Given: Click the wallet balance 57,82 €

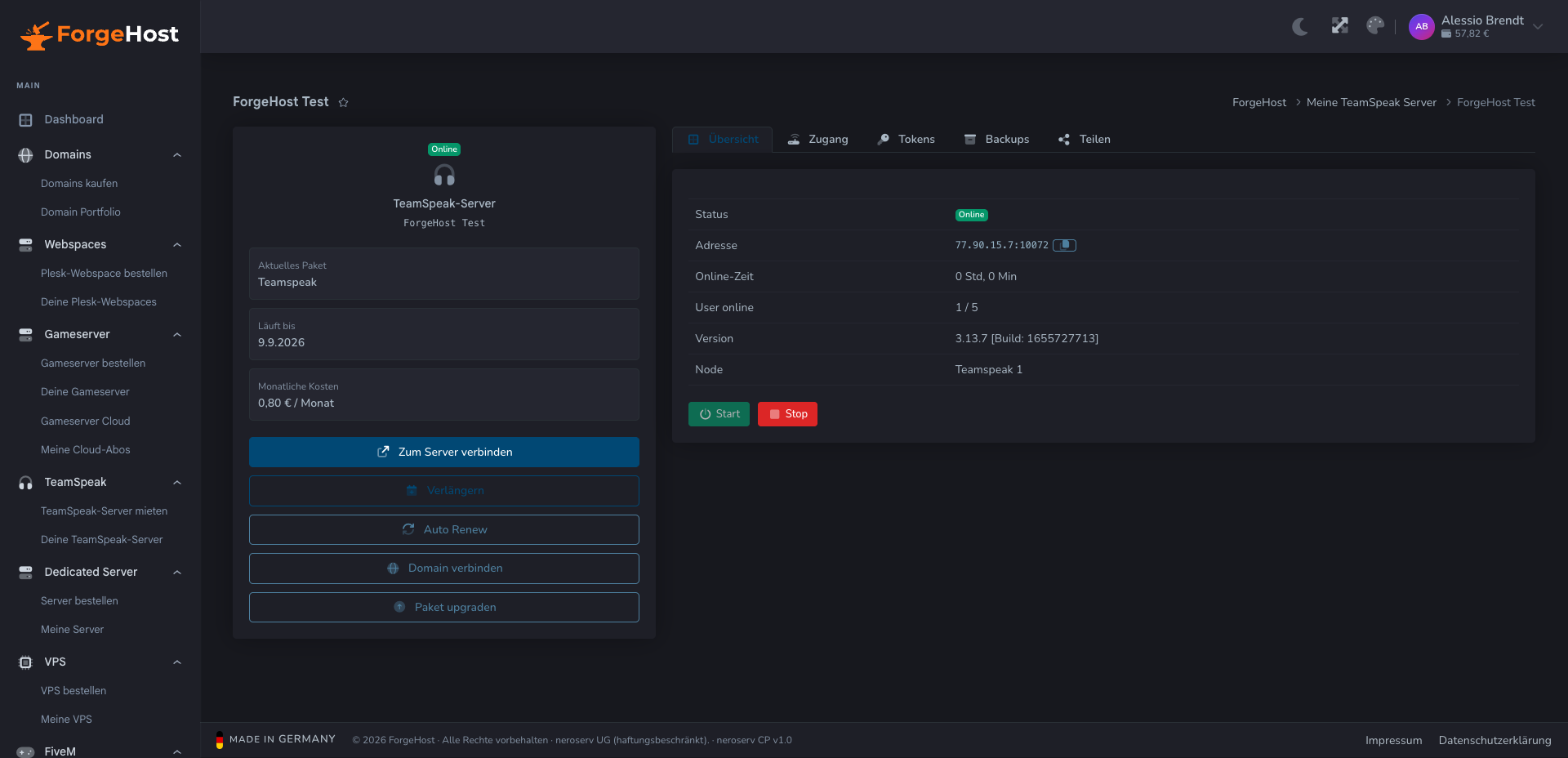Looking at the screenshot, I should click(x=1465, y=34).
